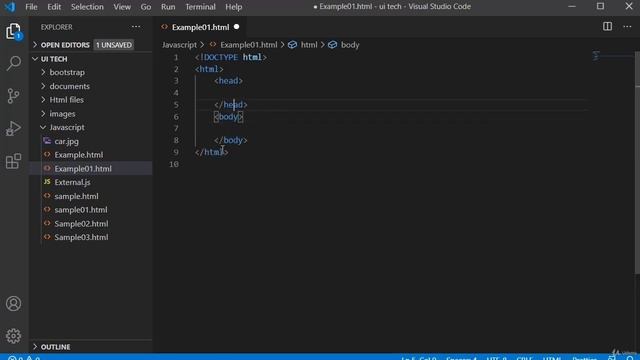This screenshot has height=360, width=640.
Task: Open the Help menu
Action: pos(233,7)
